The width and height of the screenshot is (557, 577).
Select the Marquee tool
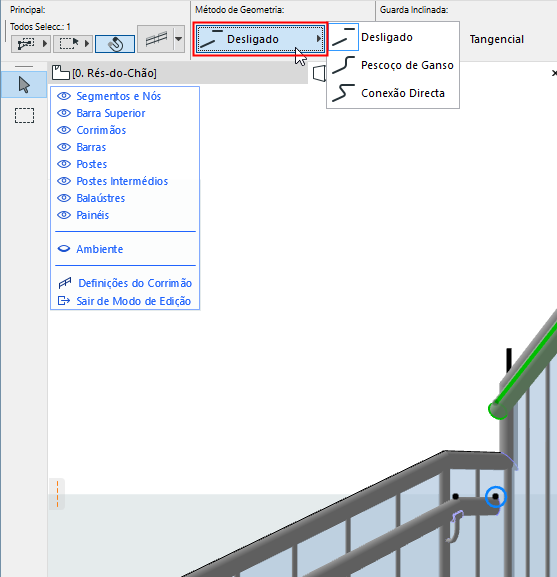point(24,116)
